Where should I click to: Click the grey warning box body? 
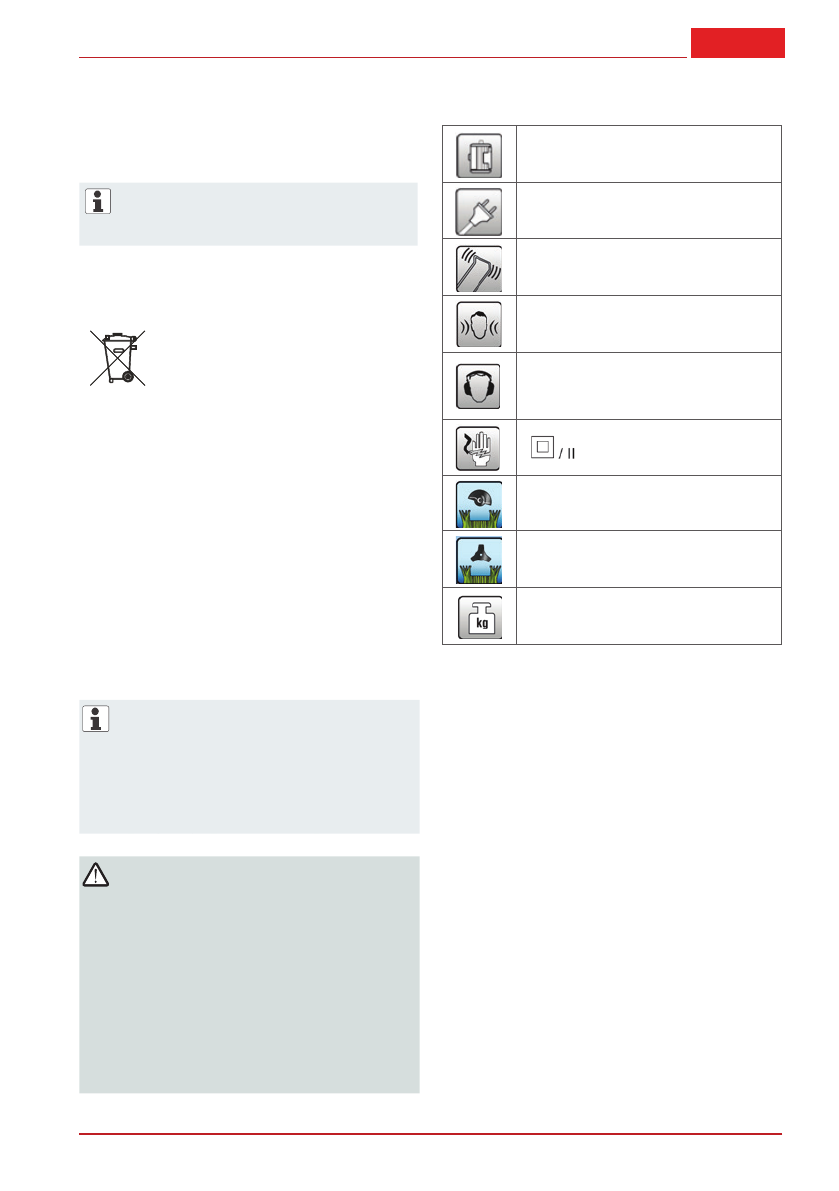point(249,990)
